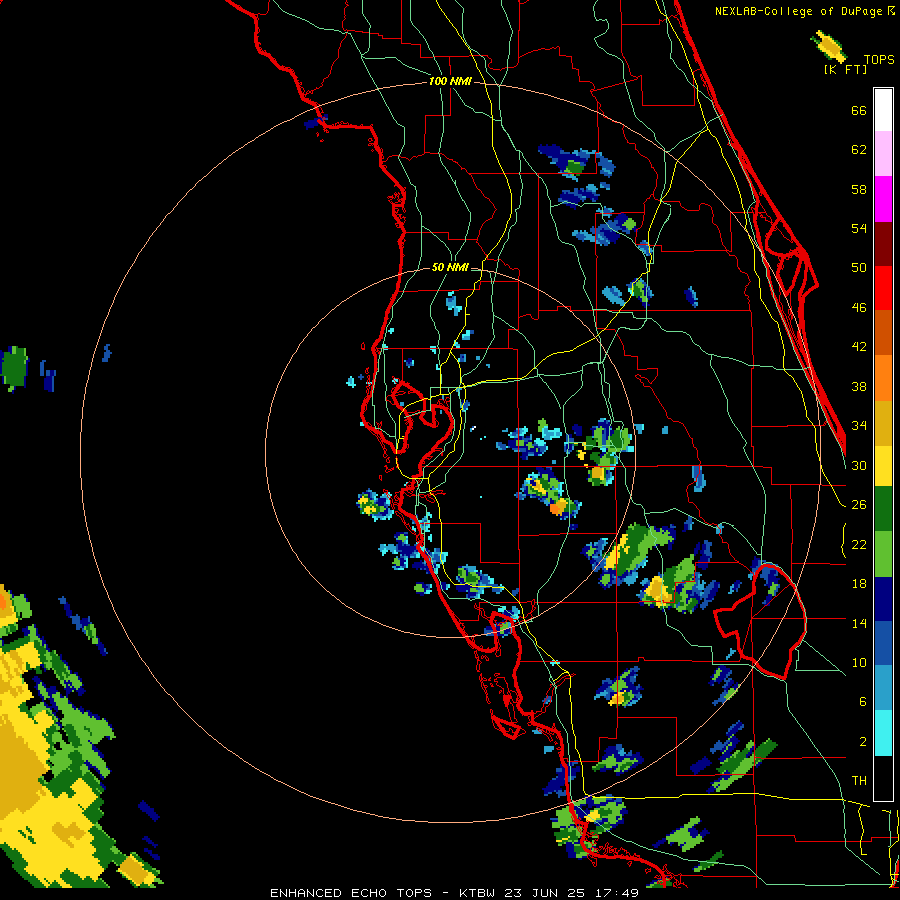Screen dimensions: 900x900
Task: Select the 50 NMI range ring label
Action: pos(450,267)
